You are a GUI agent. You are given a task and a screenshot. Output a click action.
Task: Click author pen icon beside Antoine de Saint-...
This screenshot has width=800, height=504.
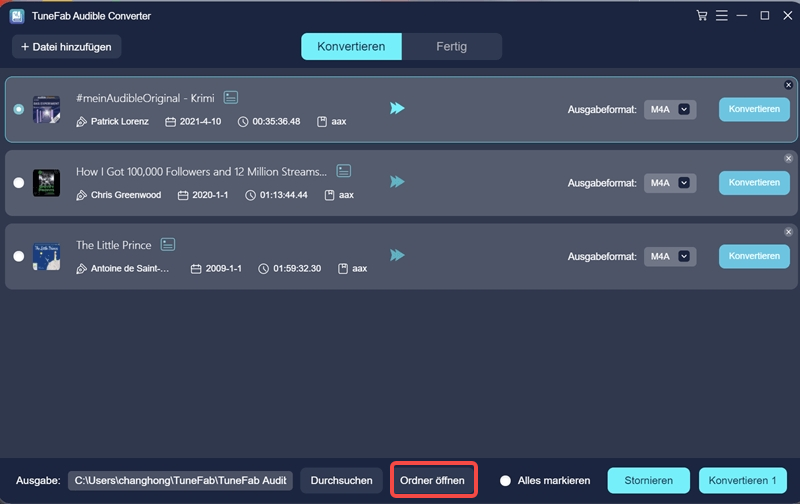81,269
